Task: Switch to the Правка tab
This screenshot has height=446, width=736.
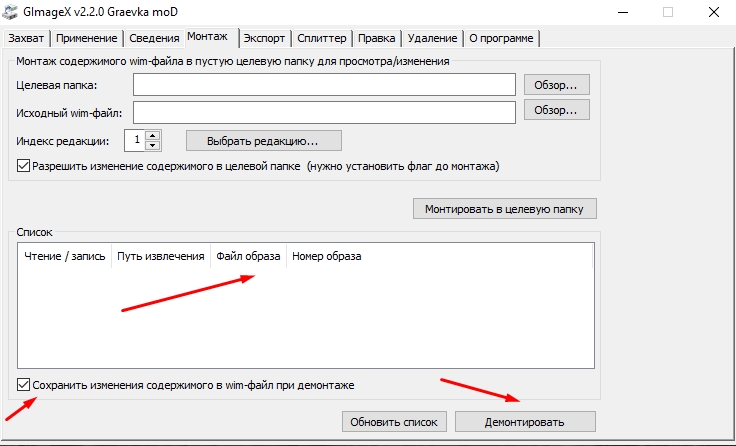Action: [x=376, y=38]
